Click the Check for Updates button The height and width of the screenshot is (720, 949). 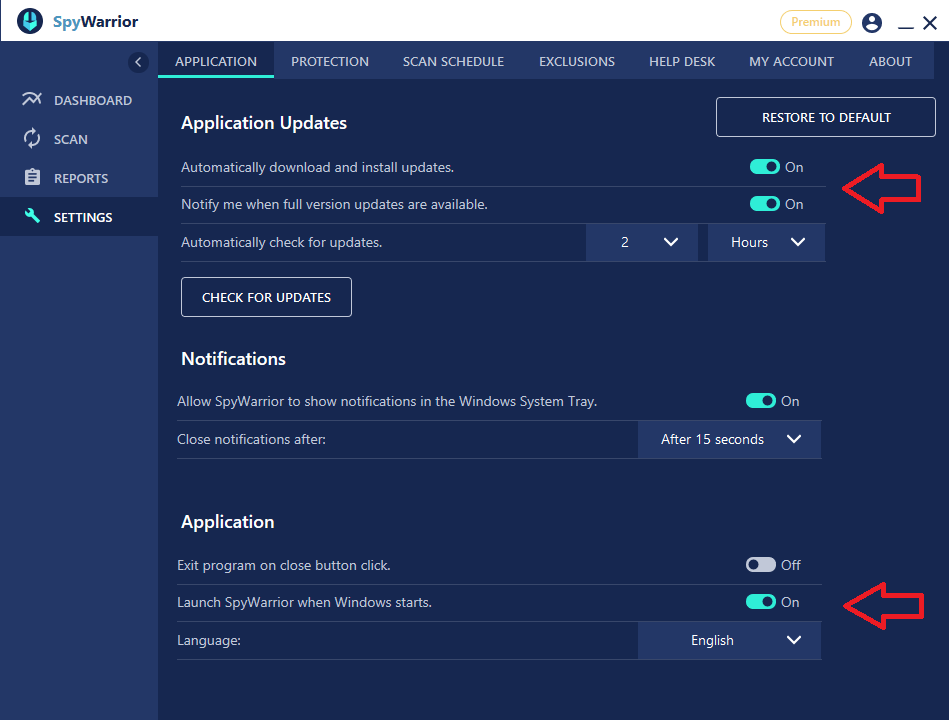(x=266, y=297)
